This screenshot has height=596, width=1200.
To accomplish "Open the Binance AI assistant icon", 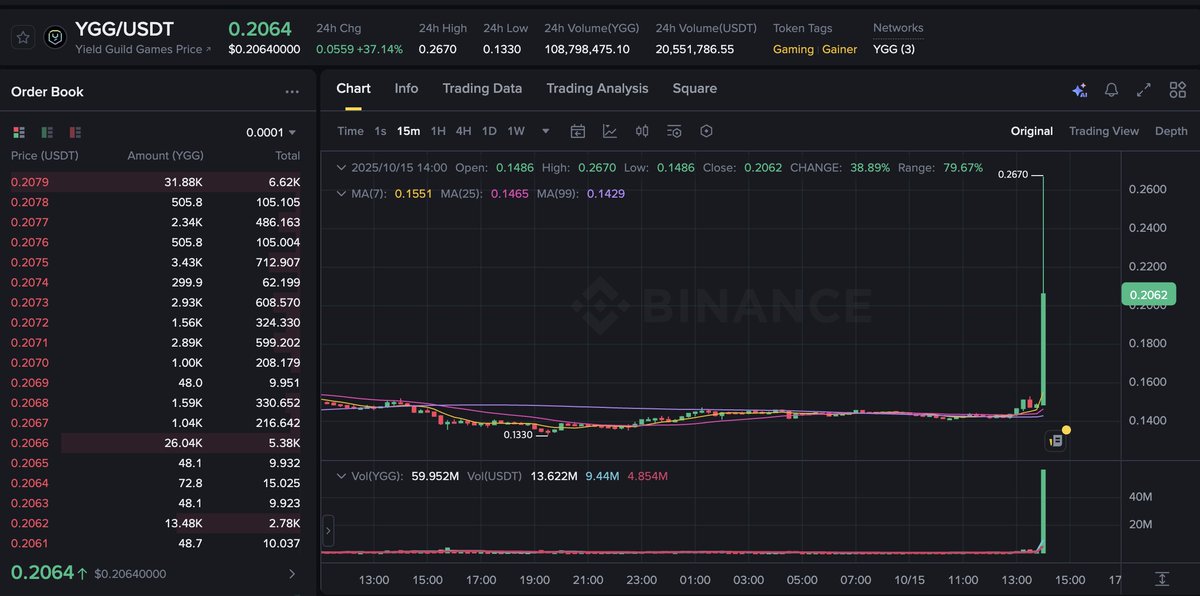I will (x=1079, y=90).
